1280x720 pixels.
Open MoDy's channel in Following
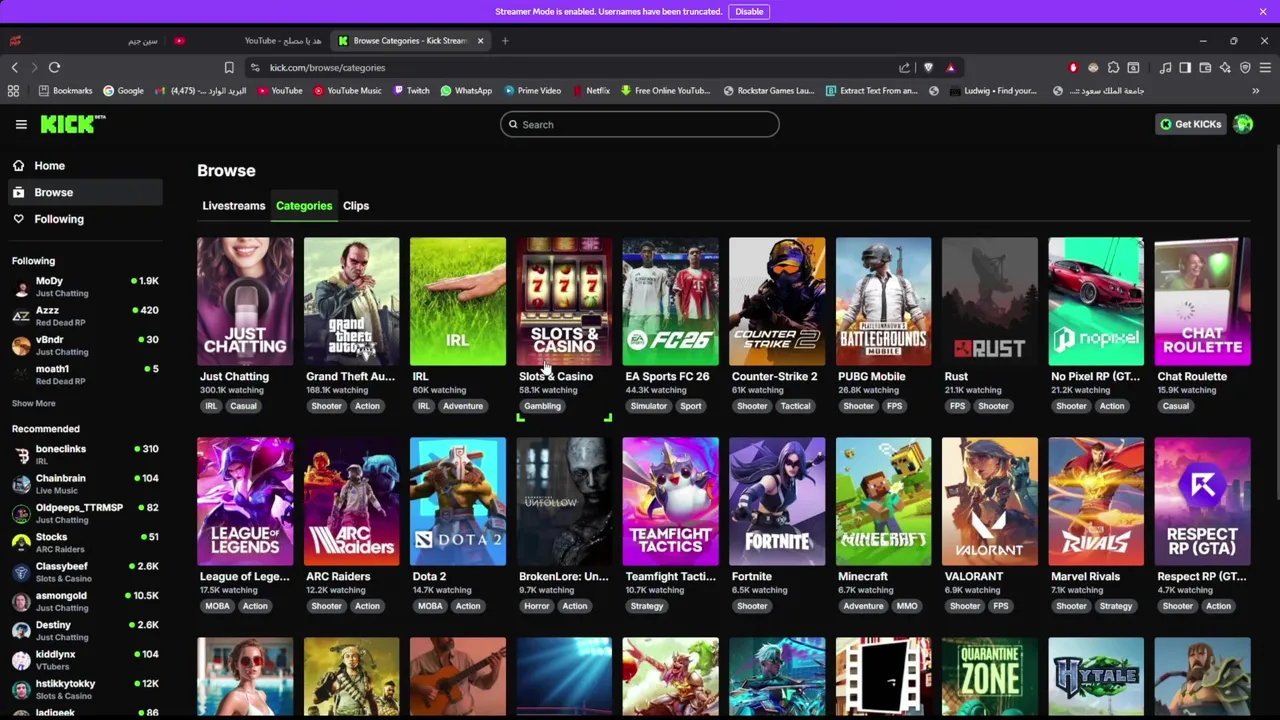point(85,287)
